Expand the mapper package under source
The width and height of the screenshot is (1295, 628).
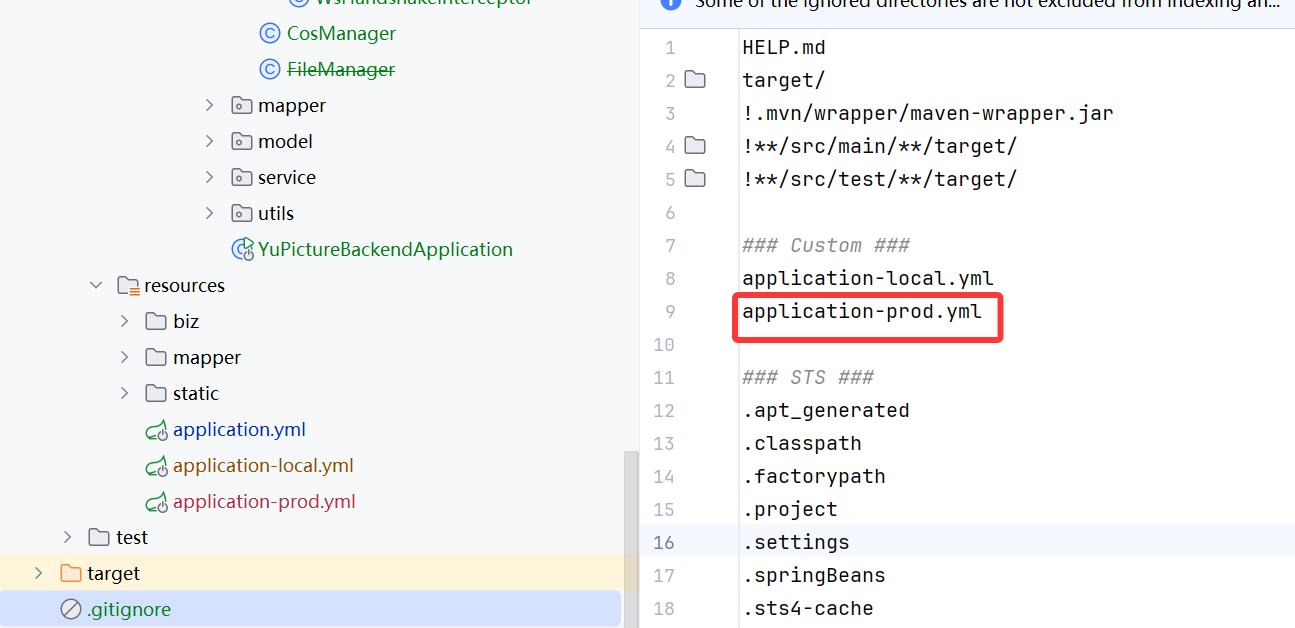click(x=209, y=106)
